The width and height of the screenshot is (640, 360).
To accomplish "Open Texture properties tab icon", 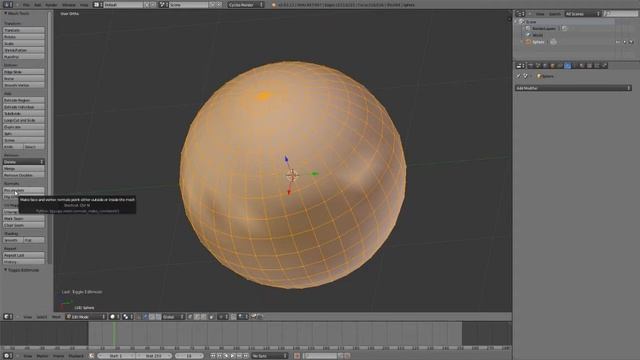I will click(589, 66).
